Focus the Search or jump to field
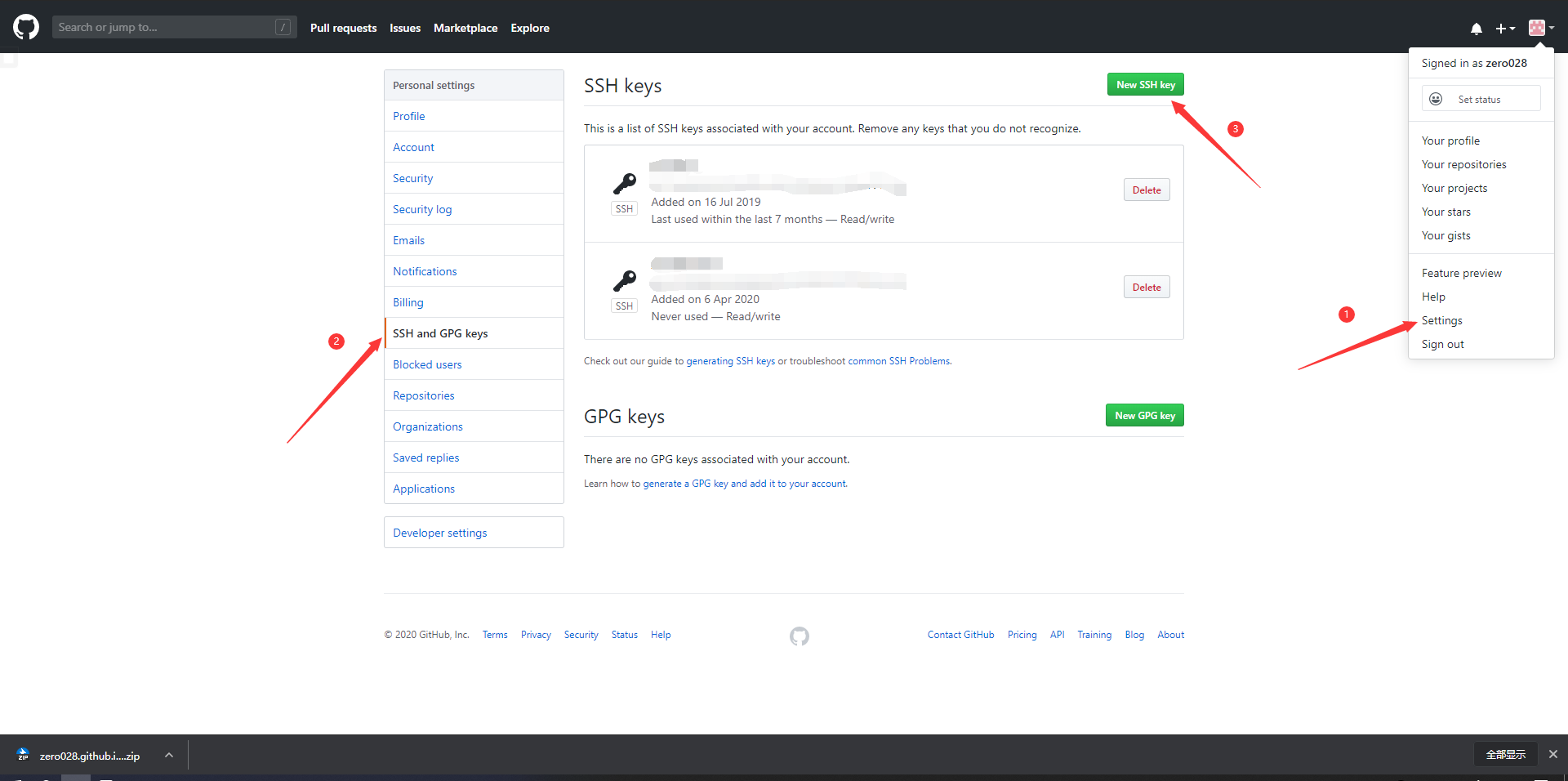The width and height of the screenshot is (1568, 781). pyautogui.click(x=174, y=27)
